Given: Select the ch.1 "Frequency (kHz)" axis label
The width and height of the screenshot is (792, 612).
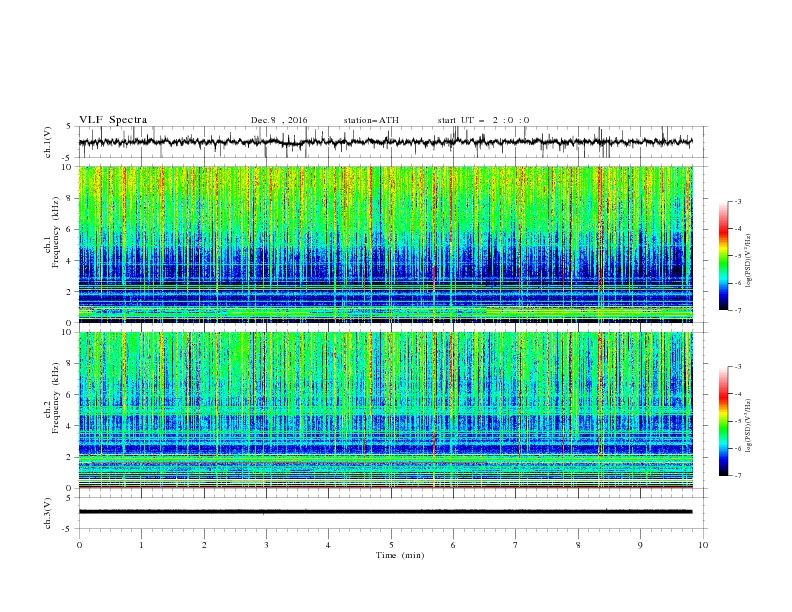Looking at the screenshot, I should 56,233.
